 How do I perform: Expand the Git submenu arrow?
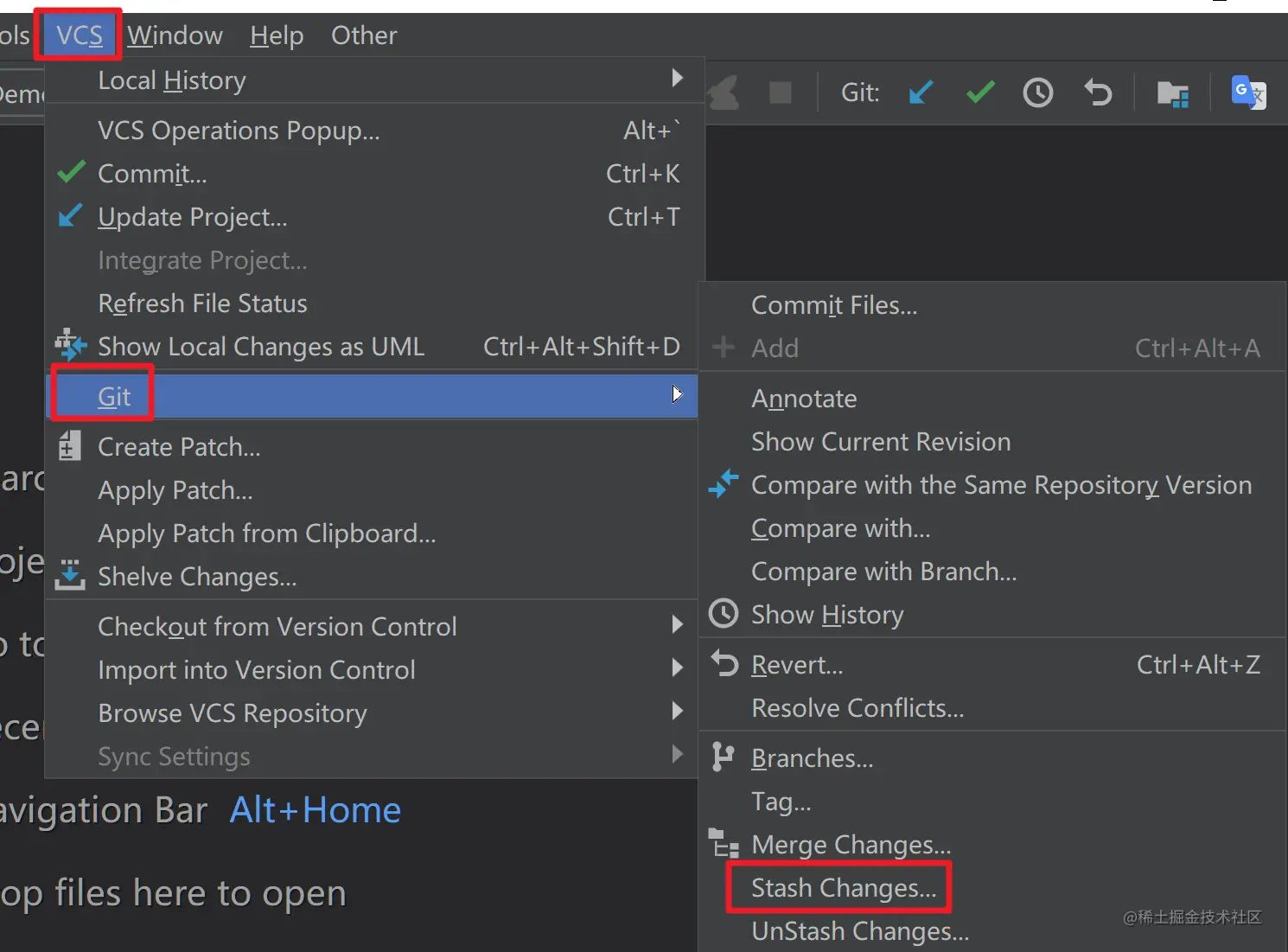(x=678, y=394)
